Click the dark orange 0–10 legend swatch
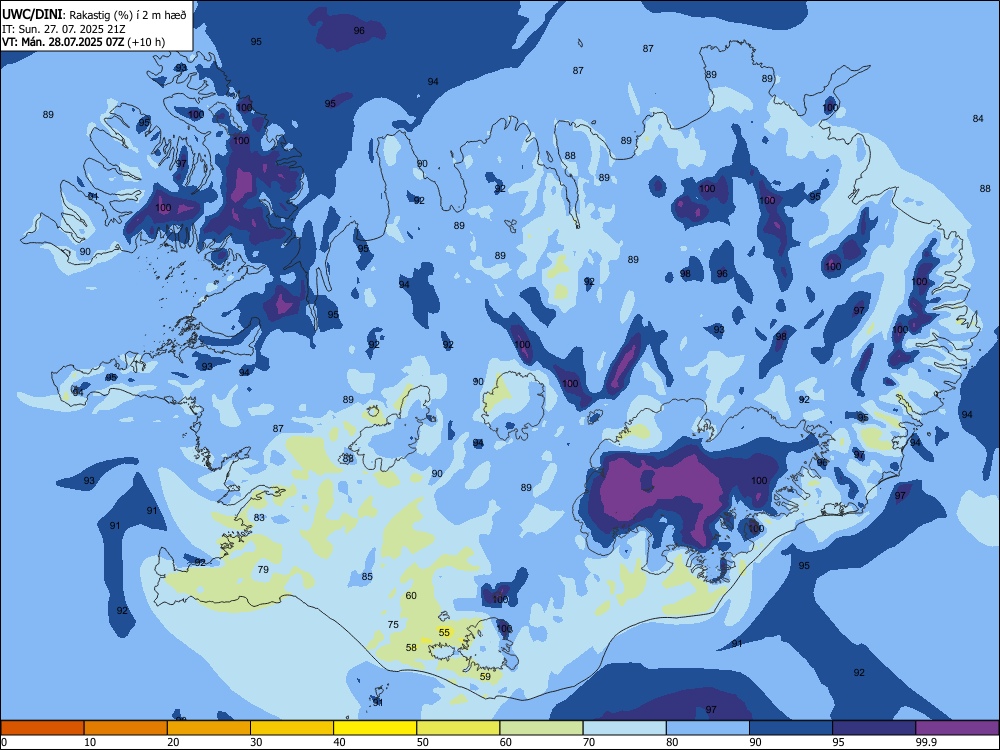Image resolution: width=1000 pixels, height=750 pixels. [42, 728]
